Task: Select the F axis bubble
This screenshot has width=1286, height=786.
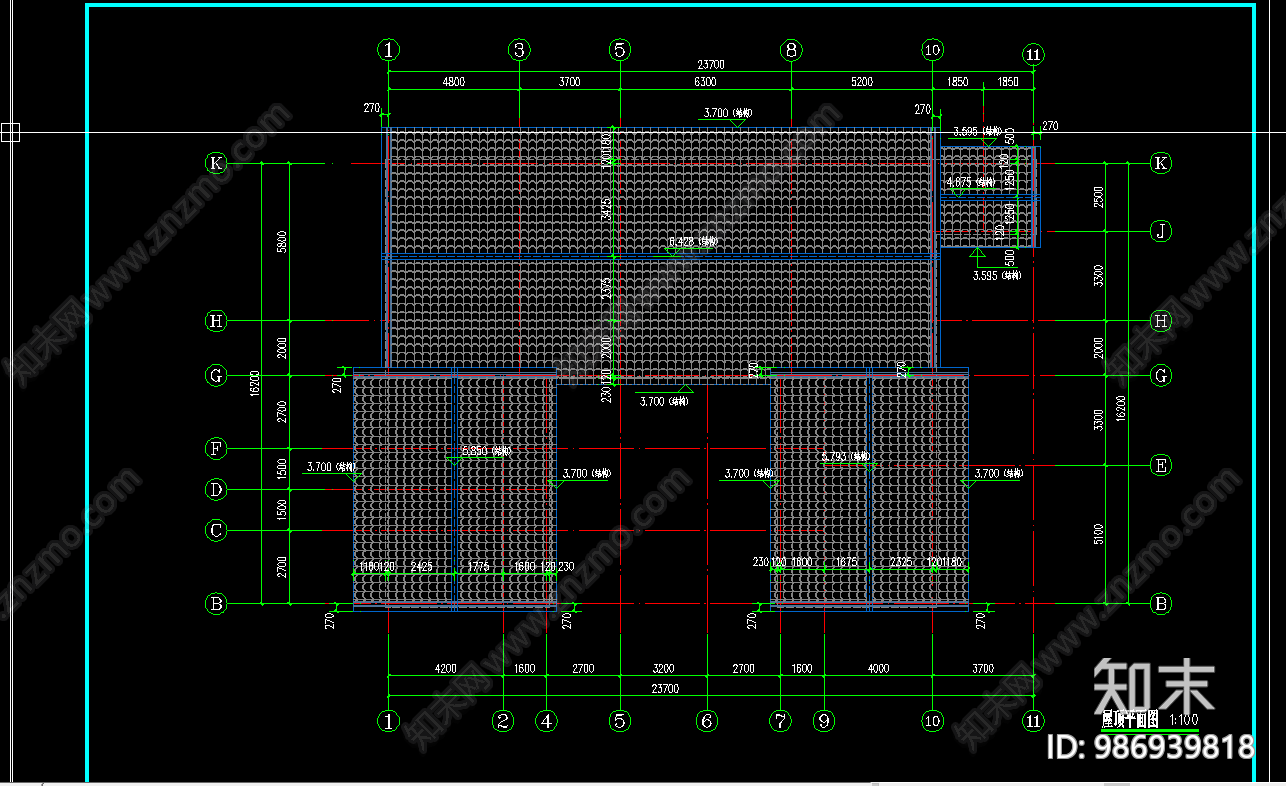Action: pyautogui.click(x=216, y=449)
